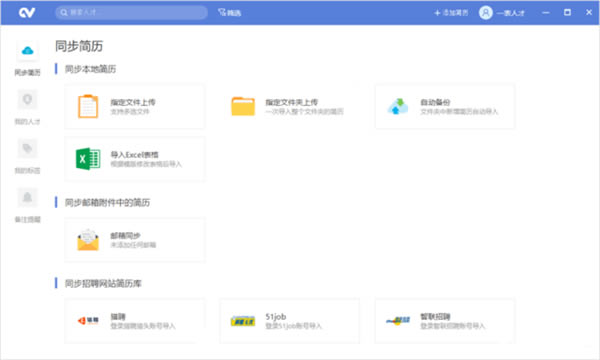The image size is (600, 360).
Task: Click the 自动备份 cloud backup icon
Action: (398, 106)
